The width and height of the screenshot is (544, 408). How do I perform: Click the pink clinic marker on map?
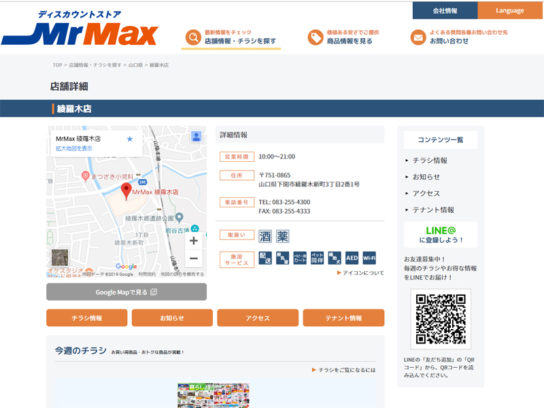pyautogui.click(x=85, y=176)
